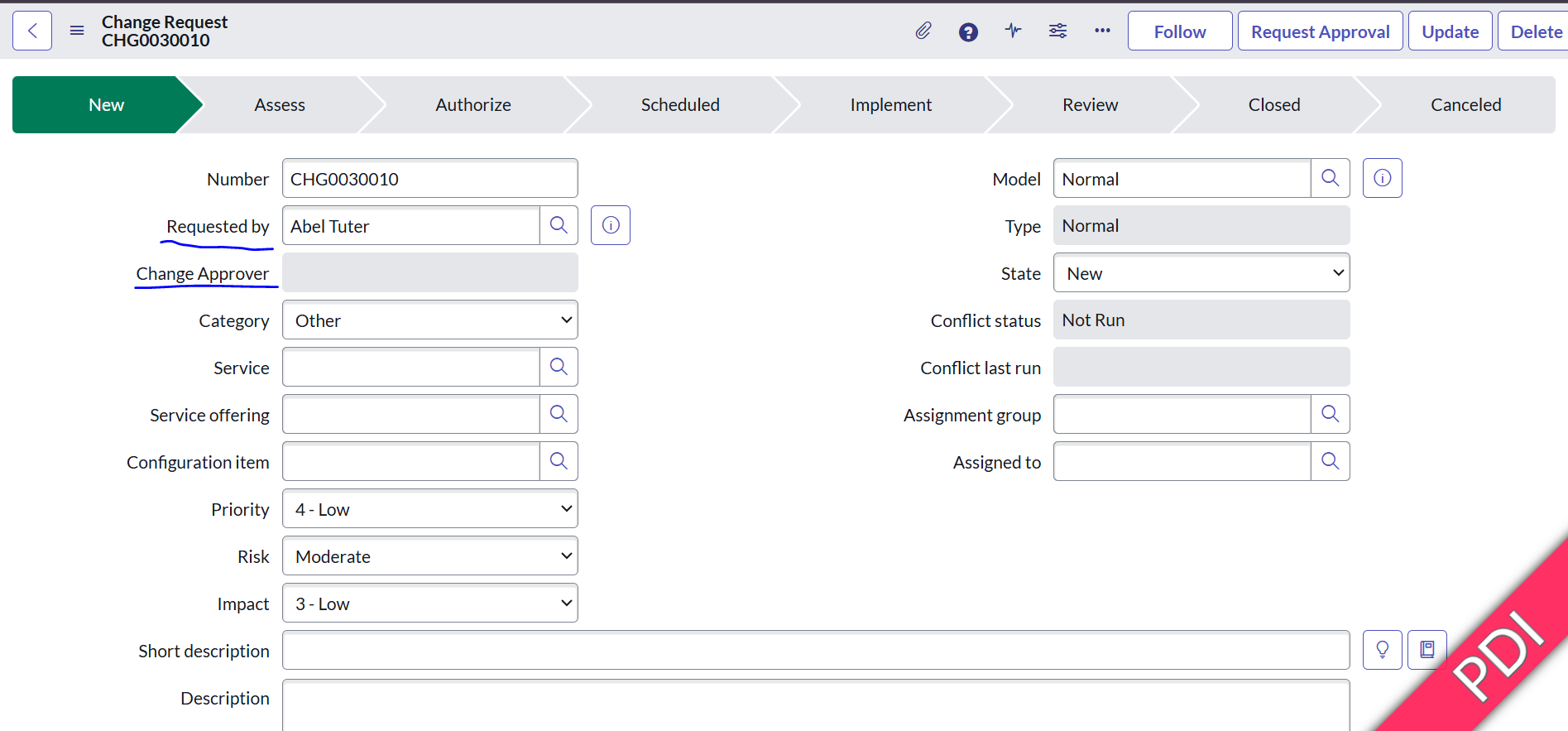Screen dimensions: 1568x731
Task: Click into the Description text area
Action: click(816, 705)
